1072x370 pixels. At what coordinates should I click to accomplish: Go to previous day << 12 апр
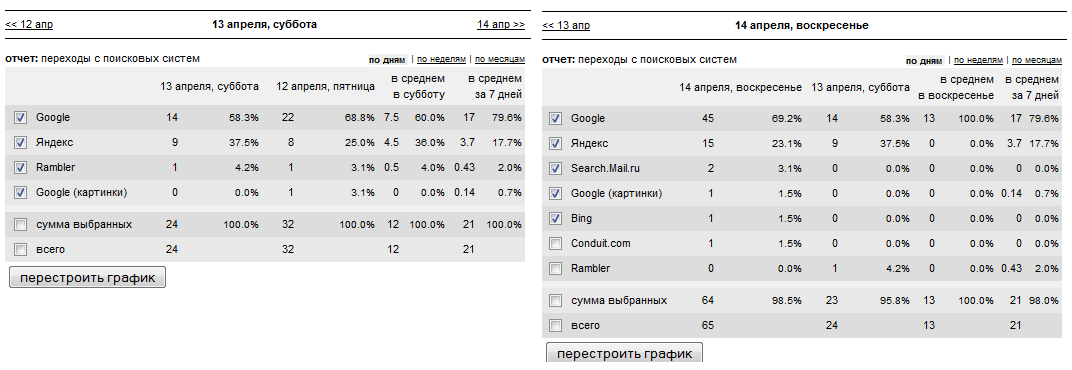click(29, 25)
